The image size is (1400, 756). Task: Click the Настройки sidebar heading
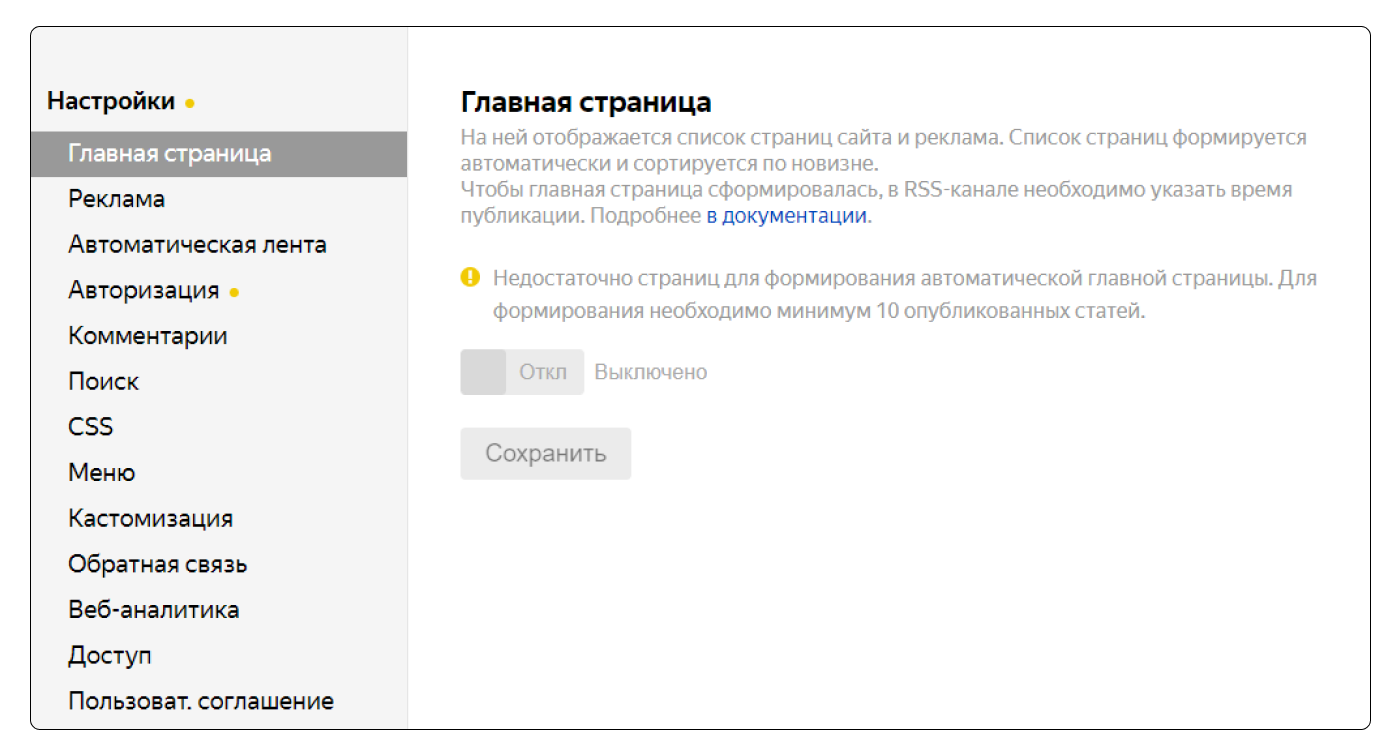coord(111,101)
